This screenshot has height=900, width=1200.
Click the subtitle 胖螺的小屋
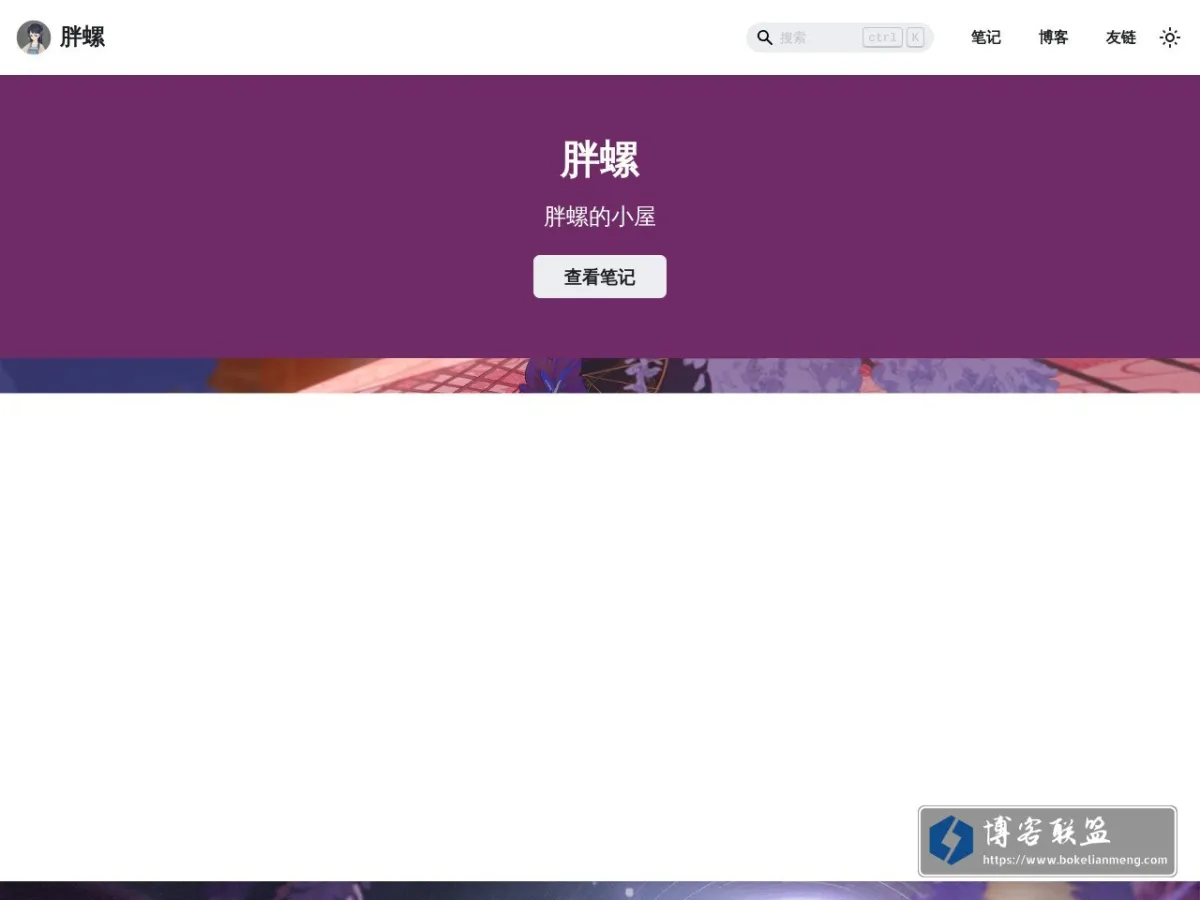click(600, 216)
